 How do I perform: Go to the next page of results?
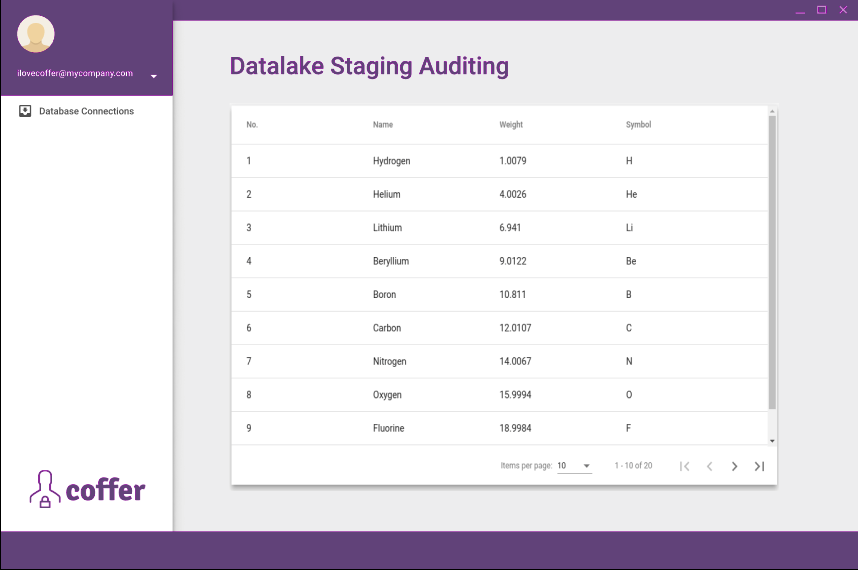[734, 466]
